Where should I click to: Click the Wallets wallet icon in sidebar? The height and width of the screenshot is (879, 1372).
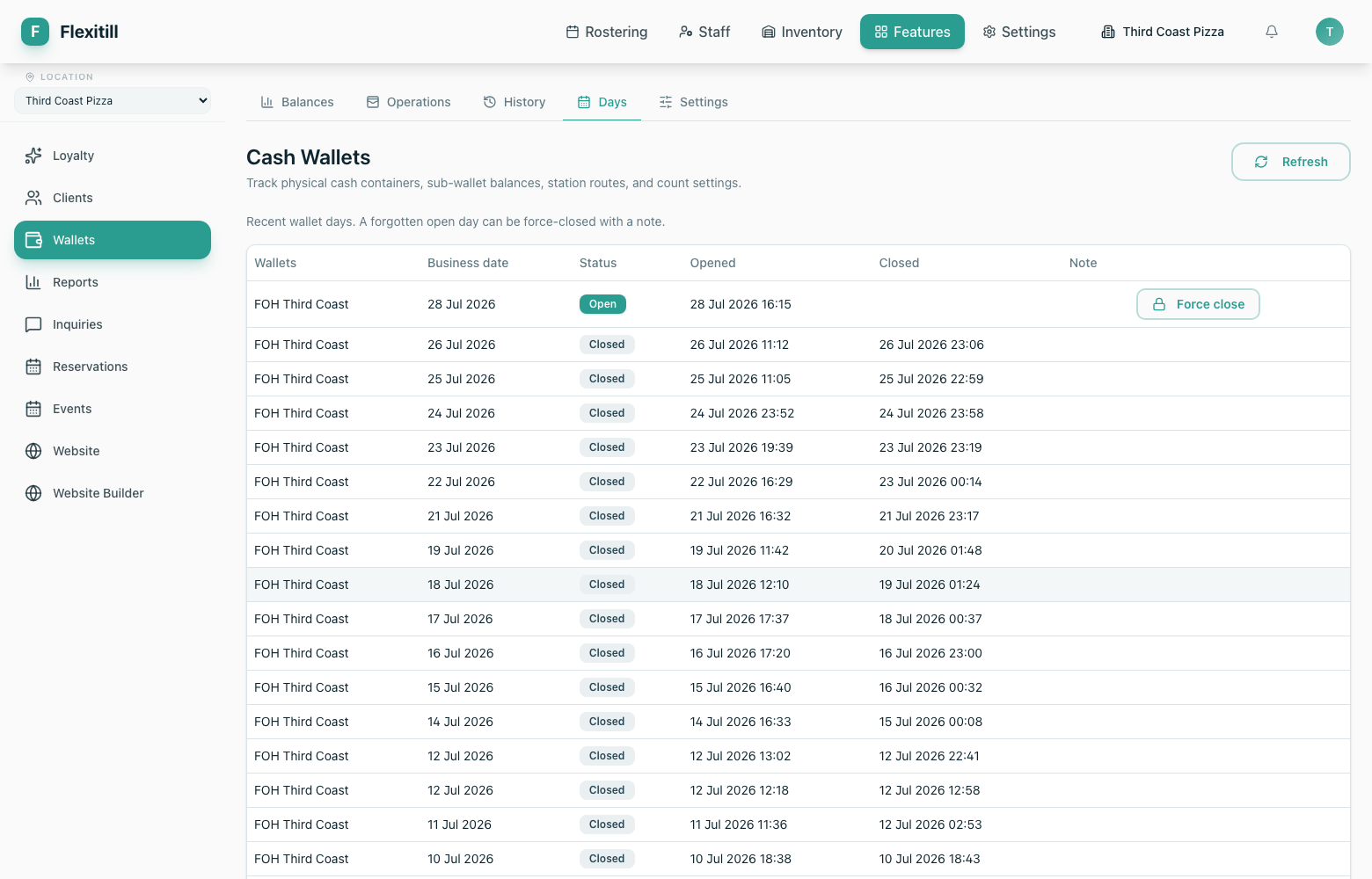33,240
